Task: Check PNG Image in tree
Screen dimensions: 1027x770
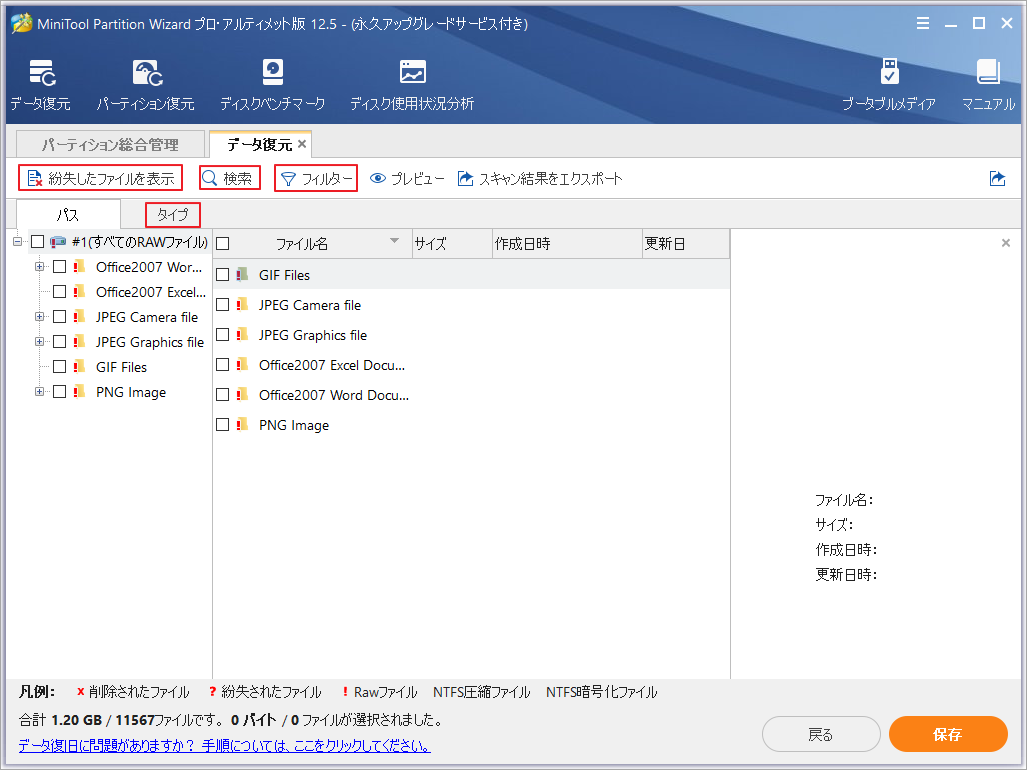Action: [60, 392]
